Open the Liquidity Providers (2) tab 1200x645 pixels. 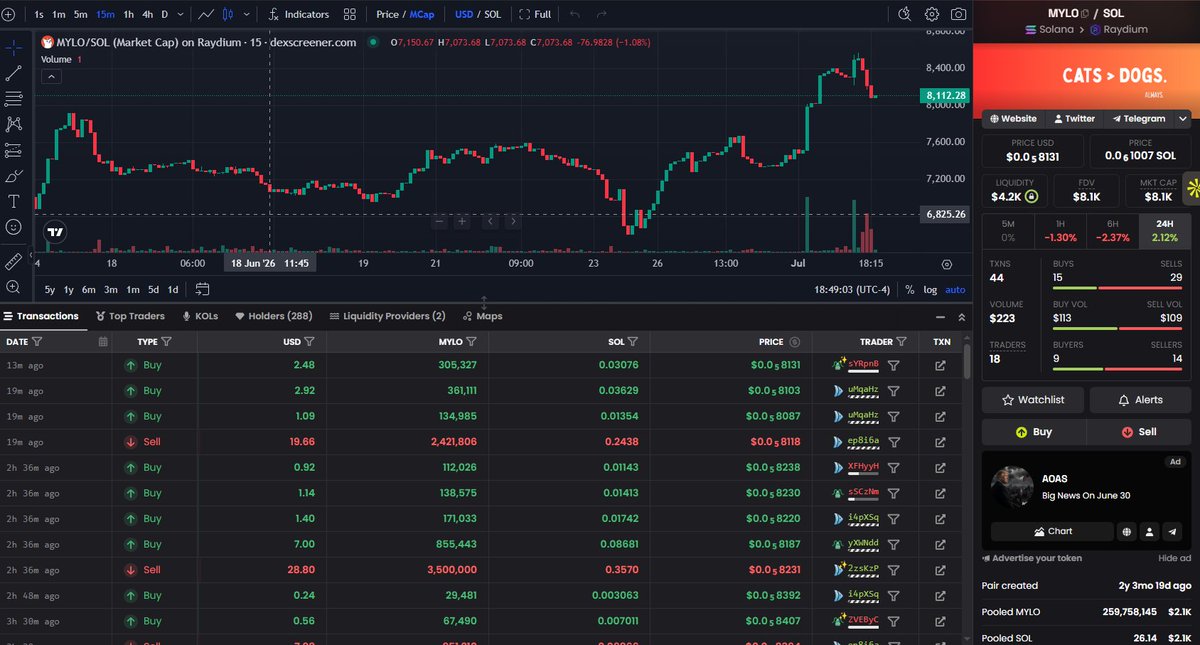coord(387,316)
